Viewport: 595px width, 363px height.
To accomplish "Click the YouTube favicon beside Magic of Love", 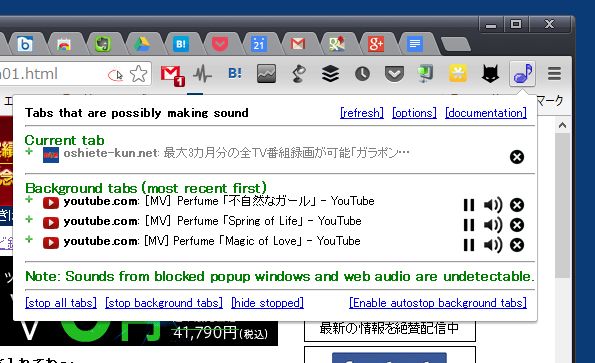I will [x=51, y=242].
